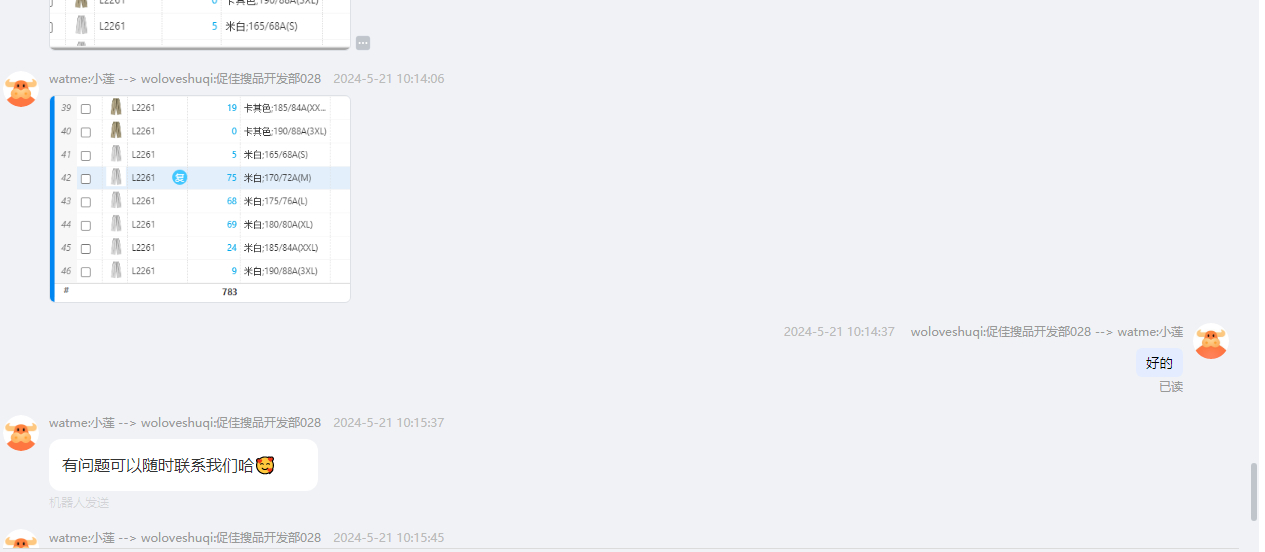Click the 有问题可以随时联系我们哈 message bubble
1265x552 pixels.
[x=183, y=465]
